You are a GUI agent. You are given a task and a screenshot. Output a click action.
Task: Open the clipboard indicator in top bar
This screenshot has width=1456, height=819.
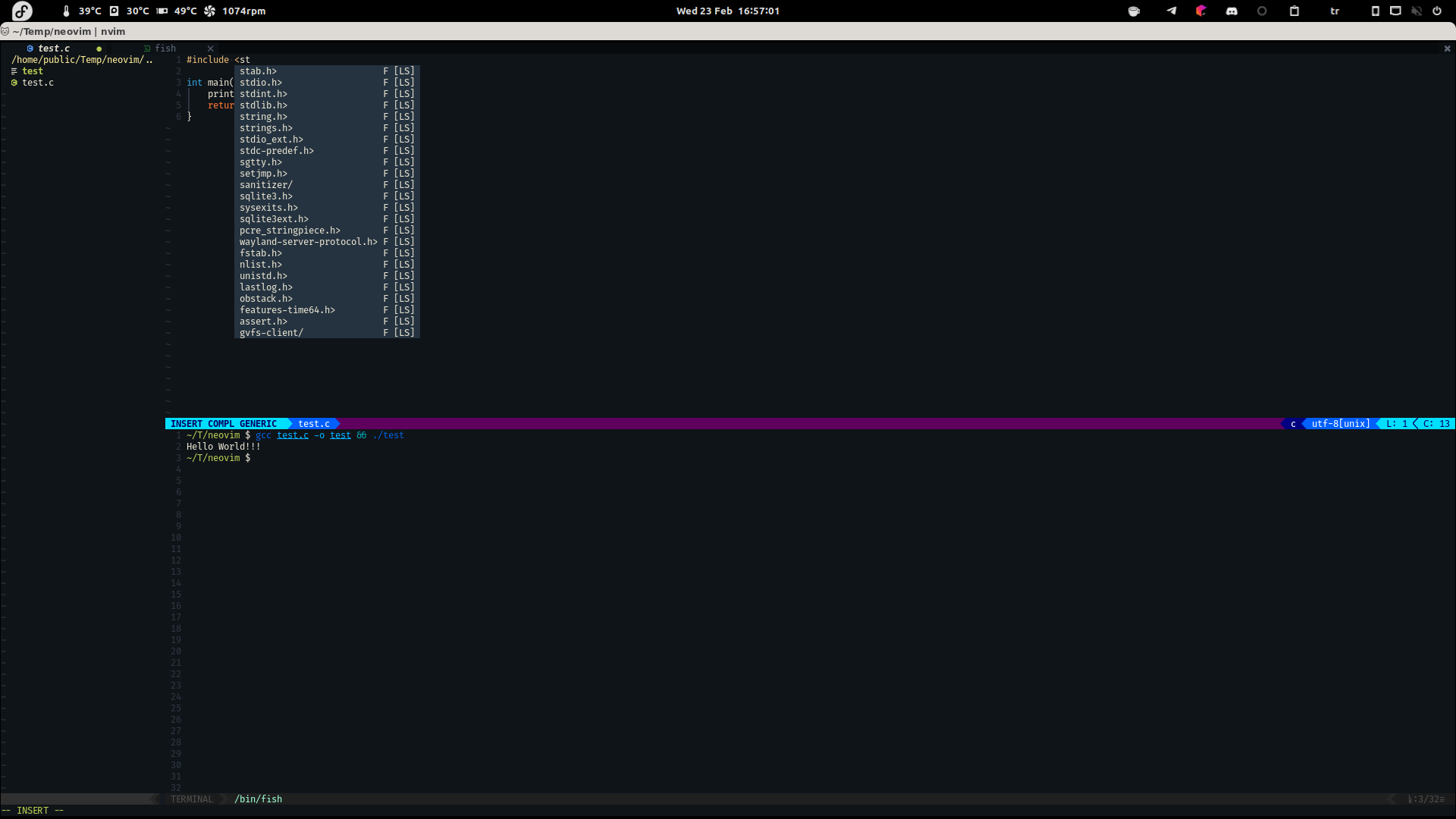[x=1294, y=11]
